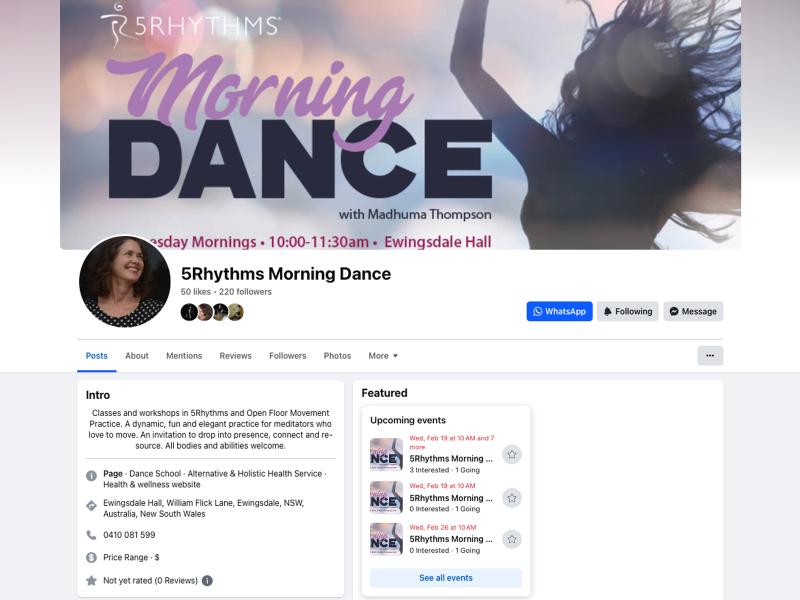Star the Feb 19 event with 0 Interested
Screen dimensions: 800x600
pos(512,497)
